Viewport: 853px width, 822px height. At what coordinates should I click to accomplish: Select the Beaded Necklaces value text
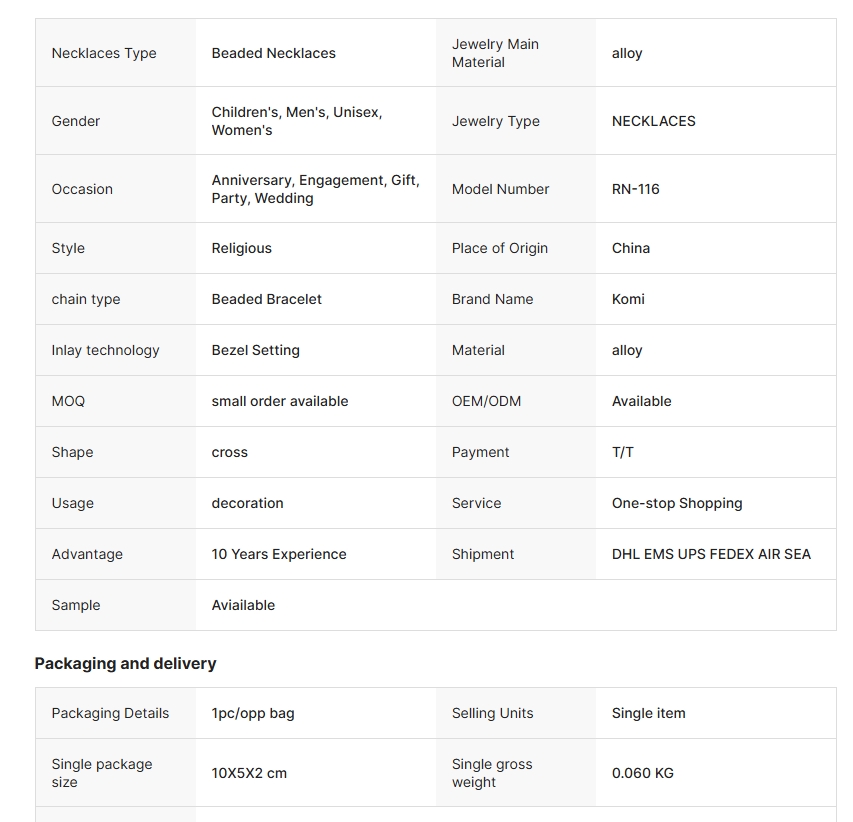(274, 53)
